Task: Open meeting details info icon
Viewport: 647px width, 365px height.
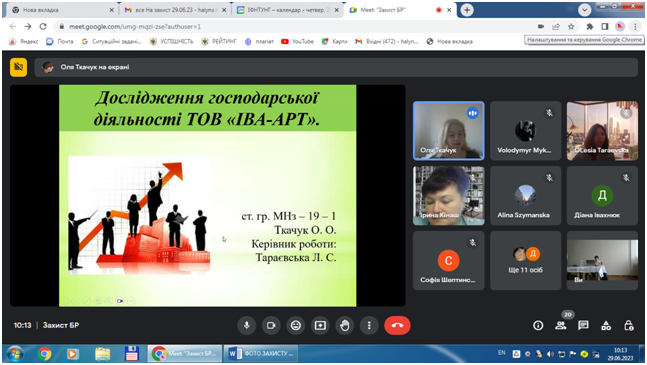Action: coord(538,325)
